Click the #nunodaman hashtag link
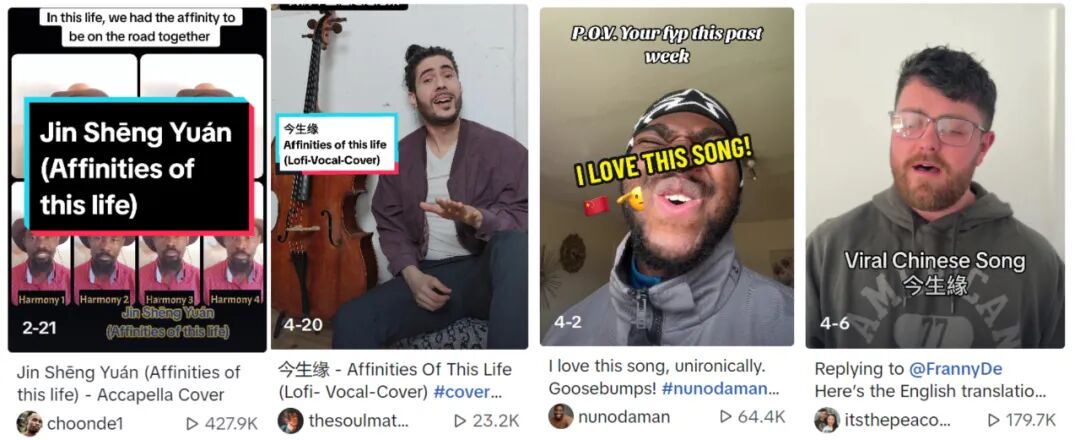 [715, 388]
